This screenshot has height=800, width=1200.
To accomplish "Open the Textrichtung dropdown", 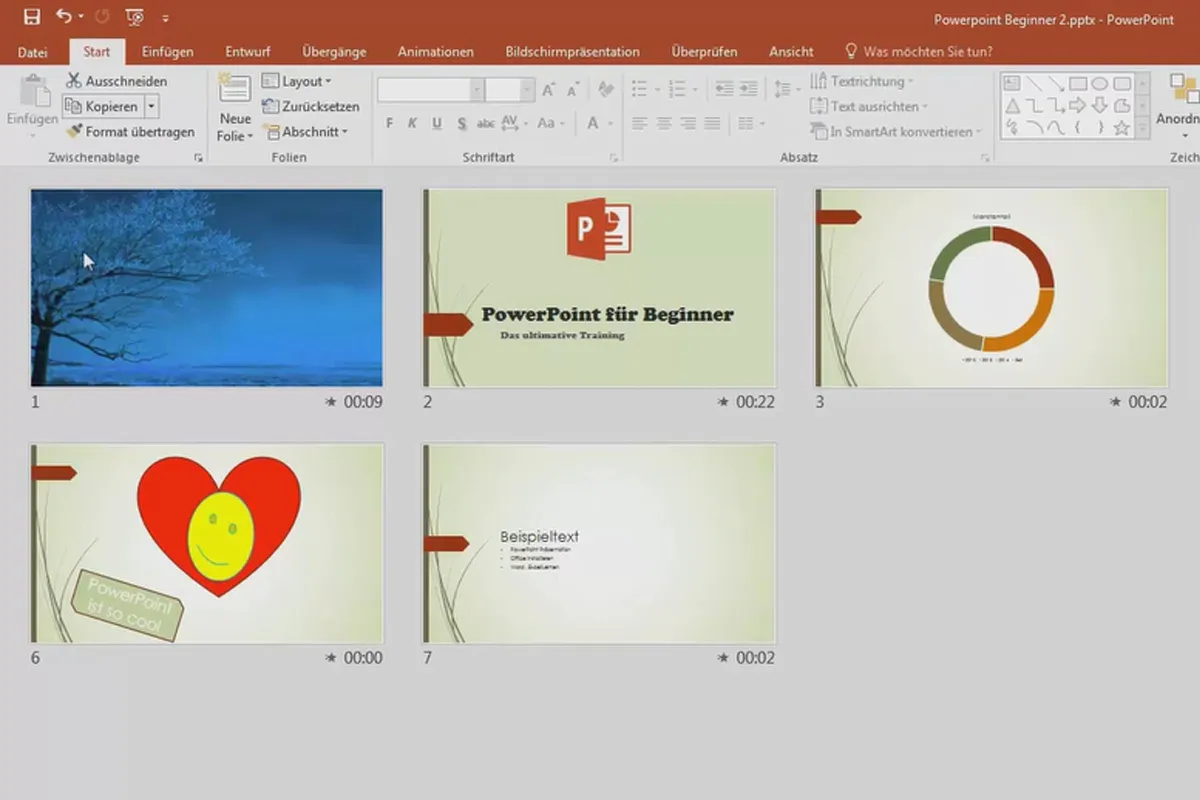I will coord(861,81).
